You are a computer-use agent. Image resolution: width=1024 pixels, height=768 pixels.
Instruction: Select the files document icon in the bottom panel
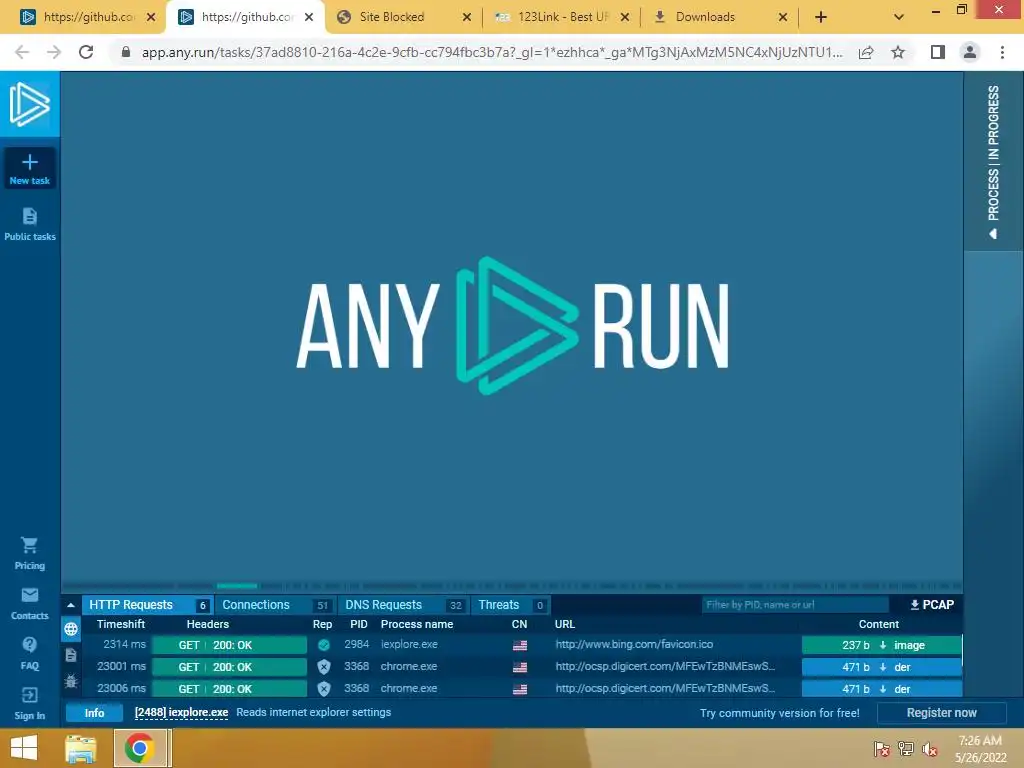71,655
